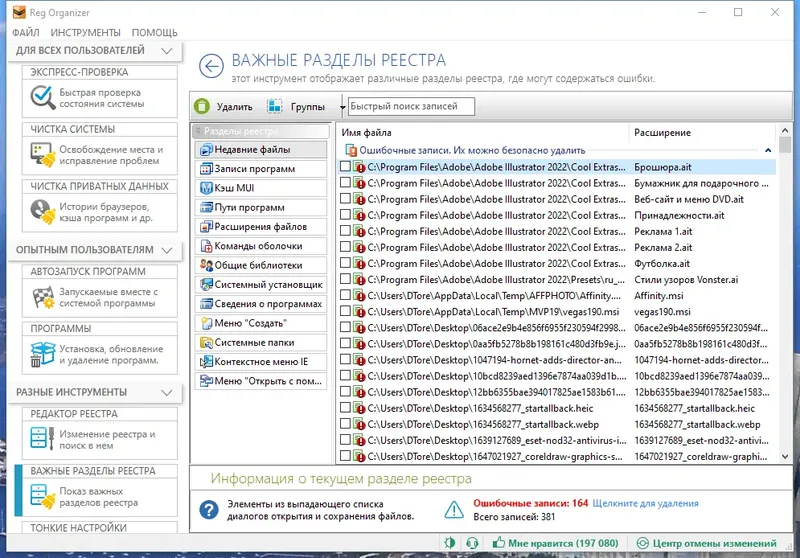Viewport: 800px width, 558px height.
Task: Open the toolbar dropdown arrow next to Группы
Action: [342, 107]
